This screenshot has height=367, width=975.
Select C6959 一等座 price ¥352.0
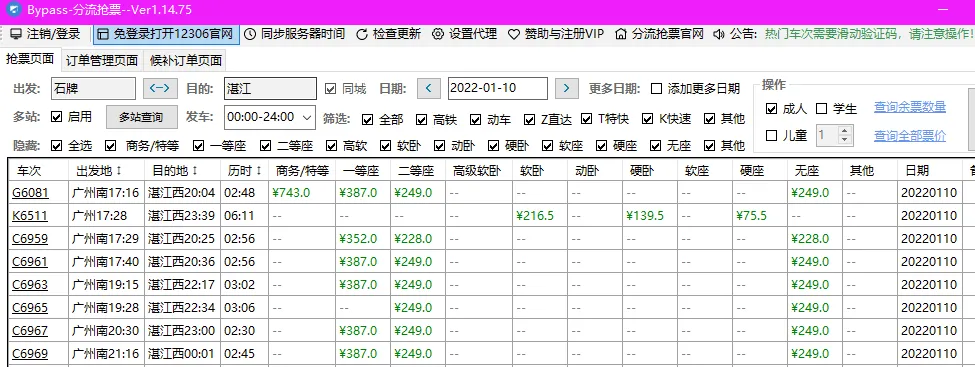358,239
